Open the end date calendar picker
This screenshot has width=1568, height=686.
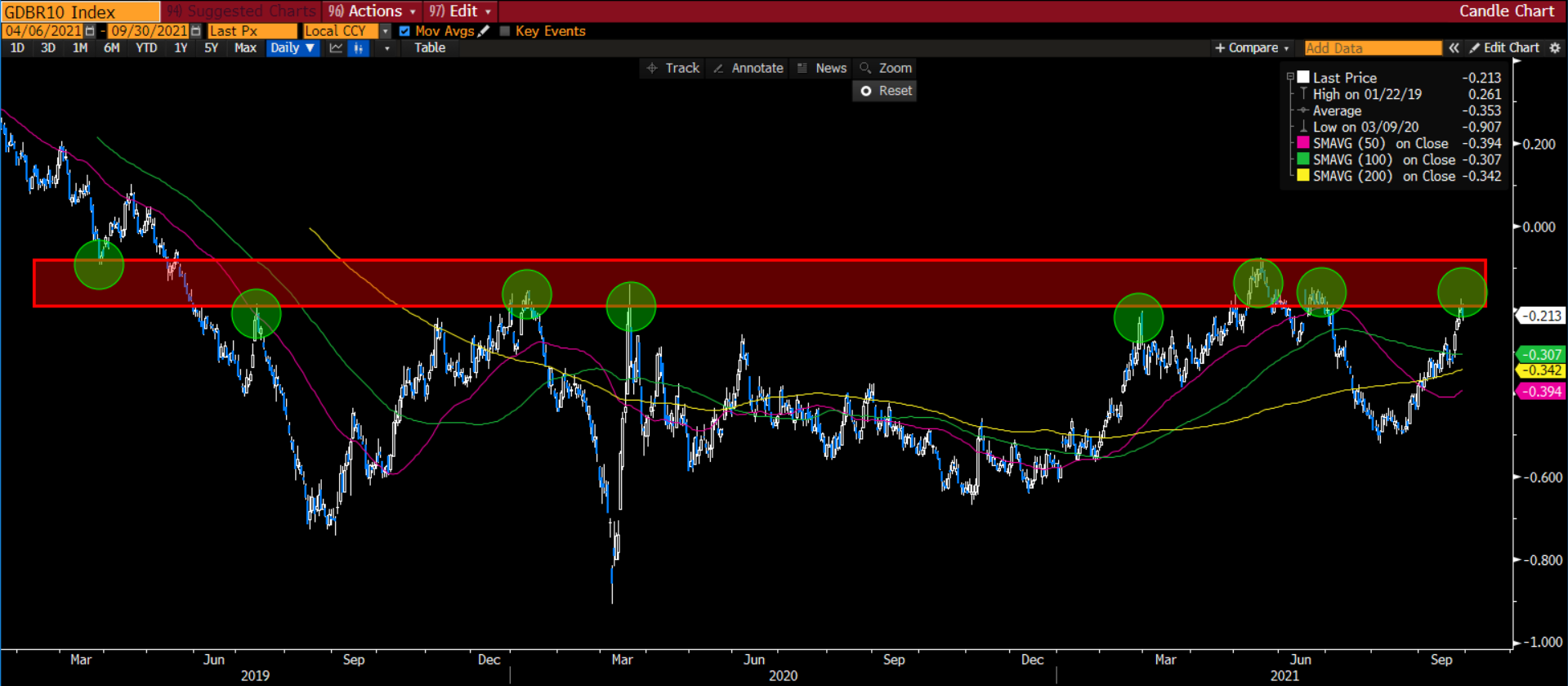point(196,31)
